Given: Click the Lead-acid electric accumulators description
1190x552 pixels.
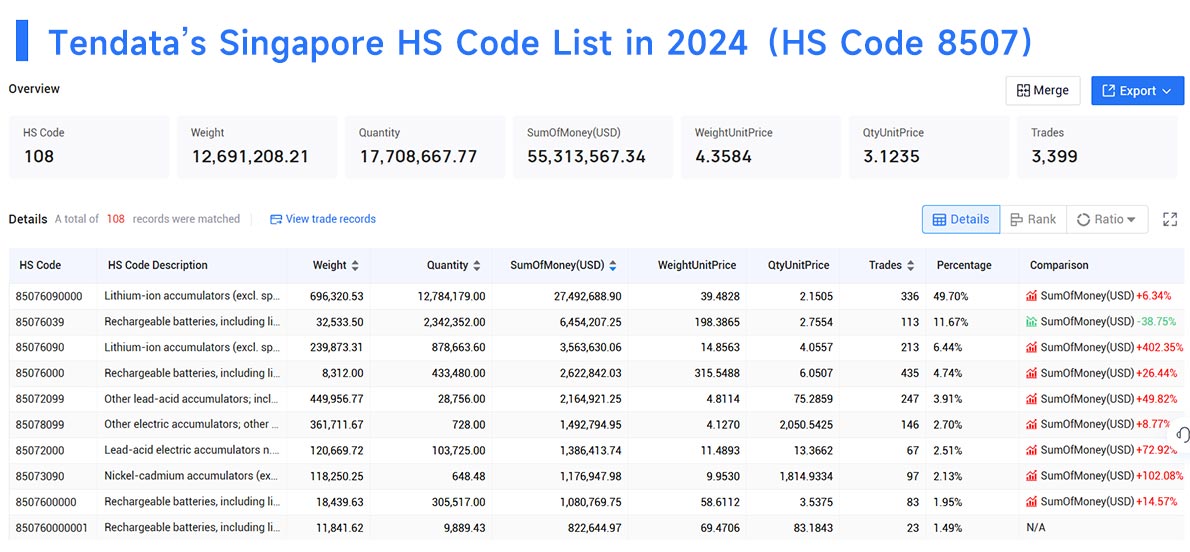Looking at the screenshot, I should coord(191,450).
